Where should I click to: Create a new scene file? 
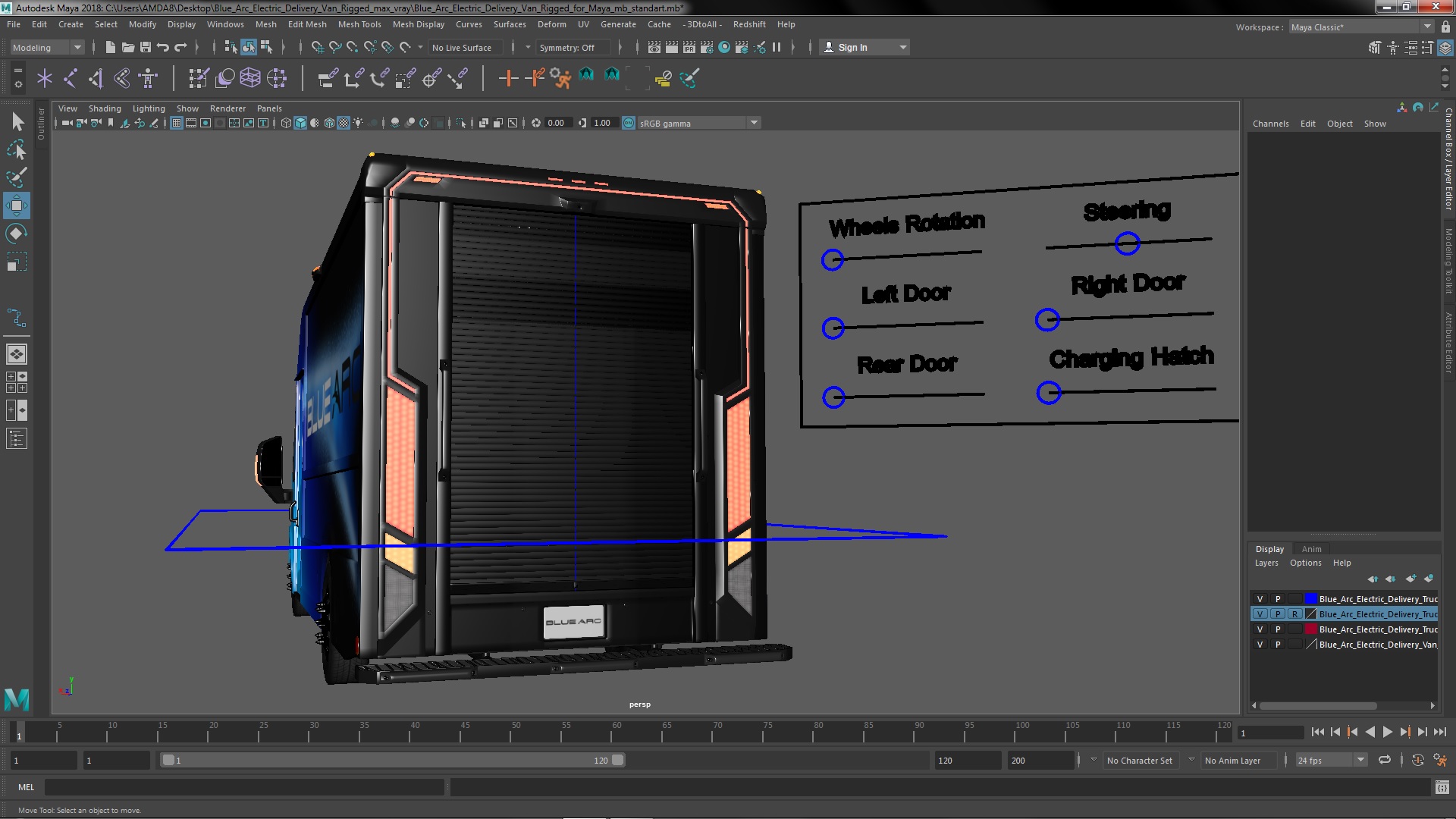111,47
